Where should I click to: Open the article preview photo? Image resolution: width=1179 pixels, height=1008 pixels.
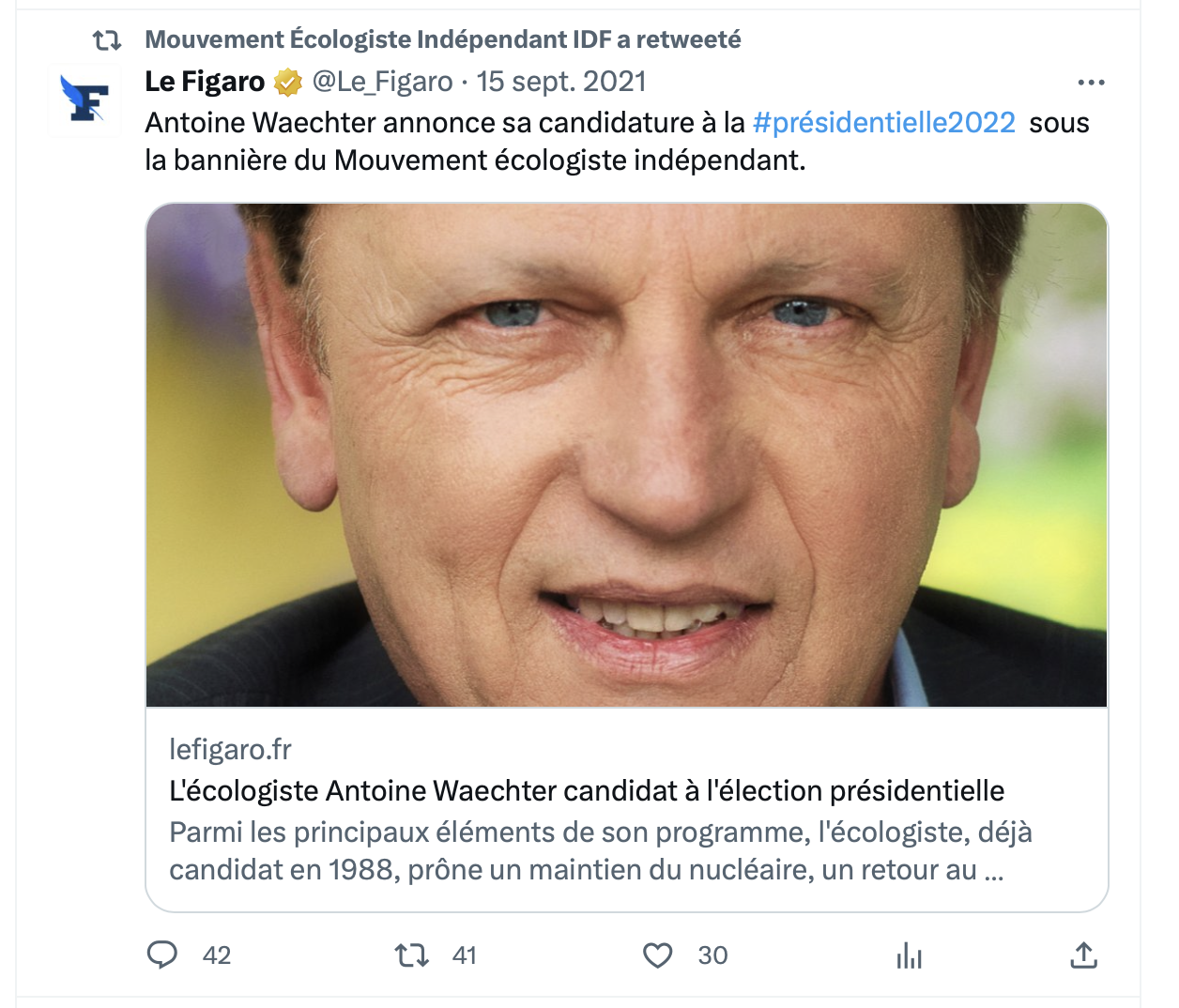click(x=626, y=455)
